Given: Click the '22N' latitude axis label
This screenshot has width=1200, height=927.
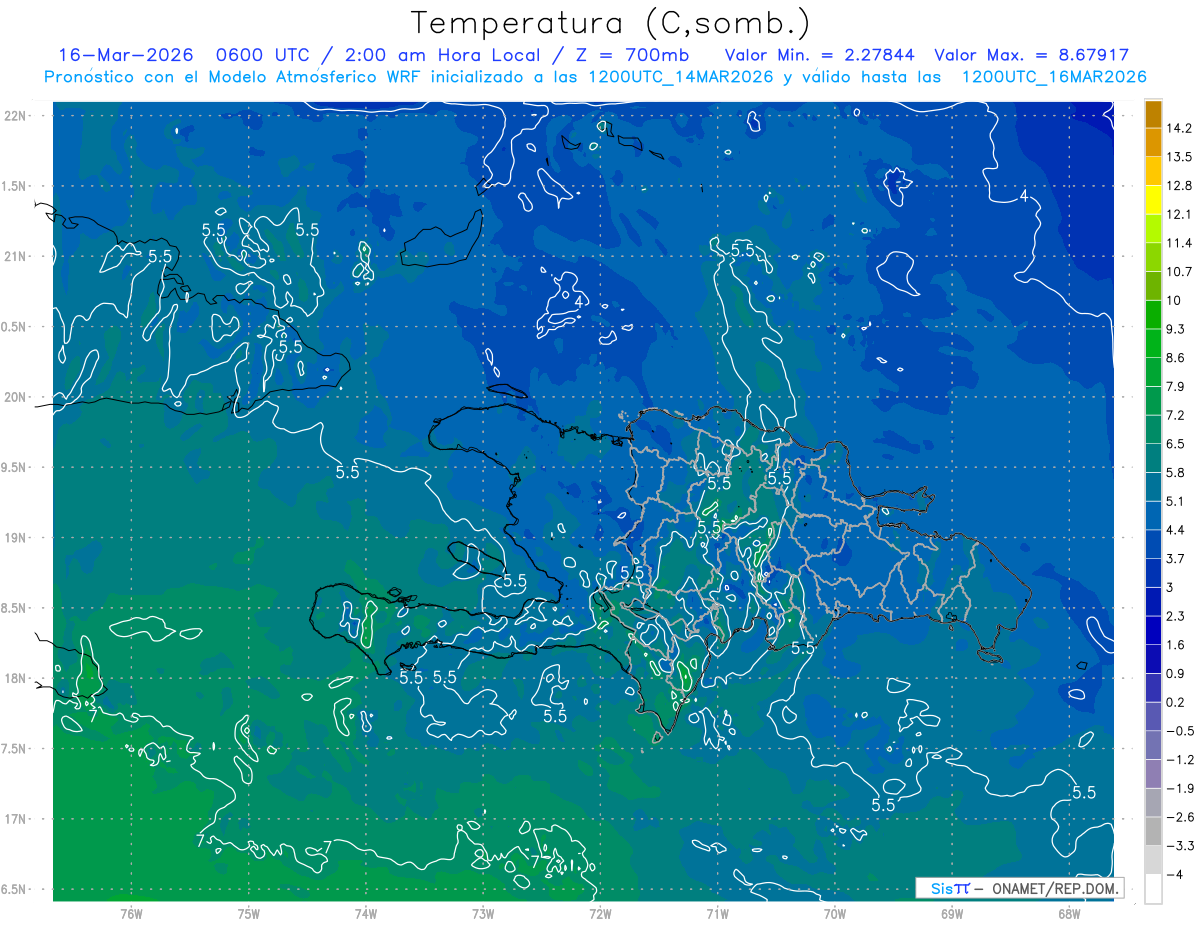Looking at the screenshot, I should point(16,116).
